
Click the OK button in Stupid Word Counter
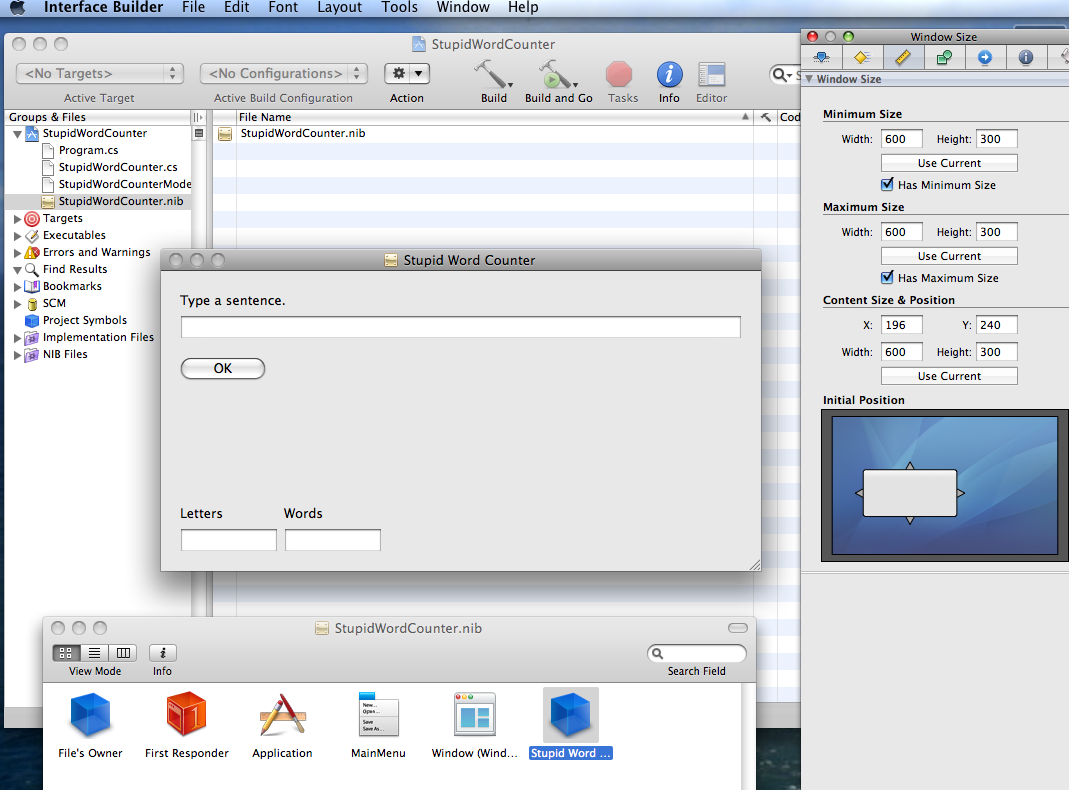pos(223,368)
